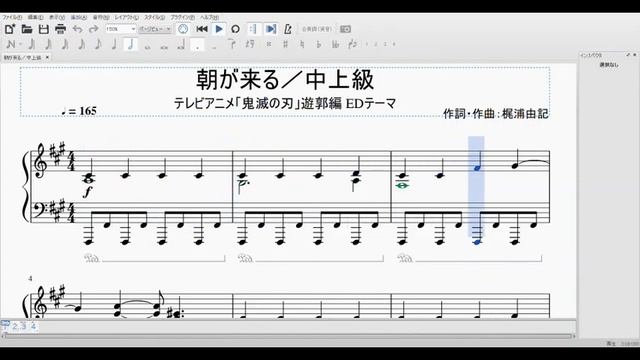Open the ファイル menu
Screen dimensions: 640x360
point(12,18)
